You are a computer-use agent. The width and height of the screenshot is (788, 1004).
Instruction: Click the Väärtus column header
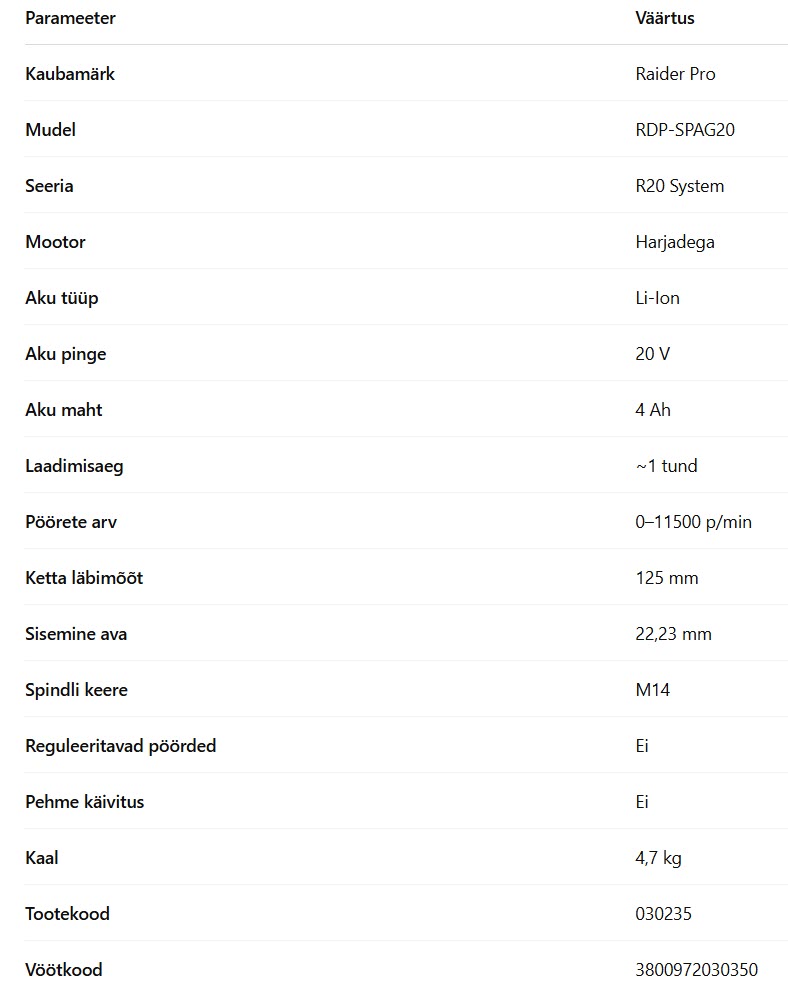tap(664, 18)
